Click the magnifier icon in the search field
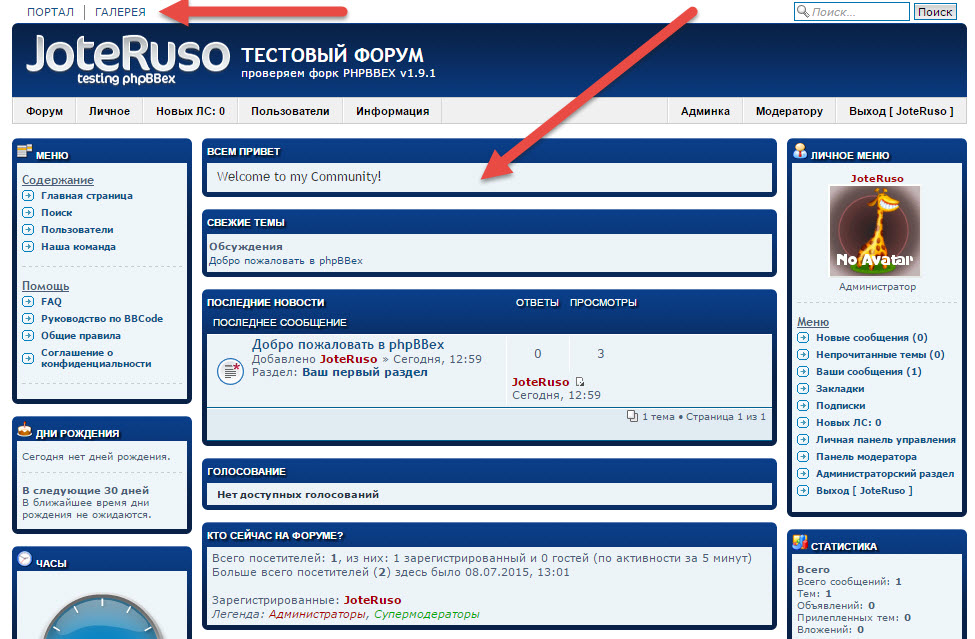The height and width of the screenshot is (639, 975). point(803,11)
